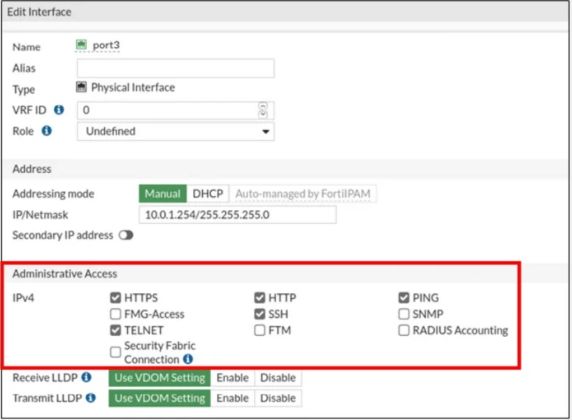Click the IP/Netmask input field
Viewport: 572px width, 420px height.
point(237,215)
